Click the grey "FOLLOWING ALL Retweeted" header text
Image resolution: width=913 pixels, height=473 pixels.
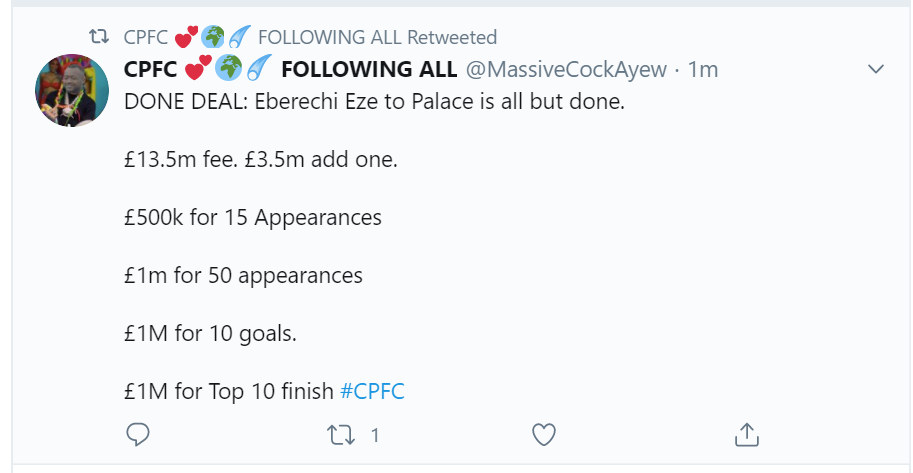(377, 37)
